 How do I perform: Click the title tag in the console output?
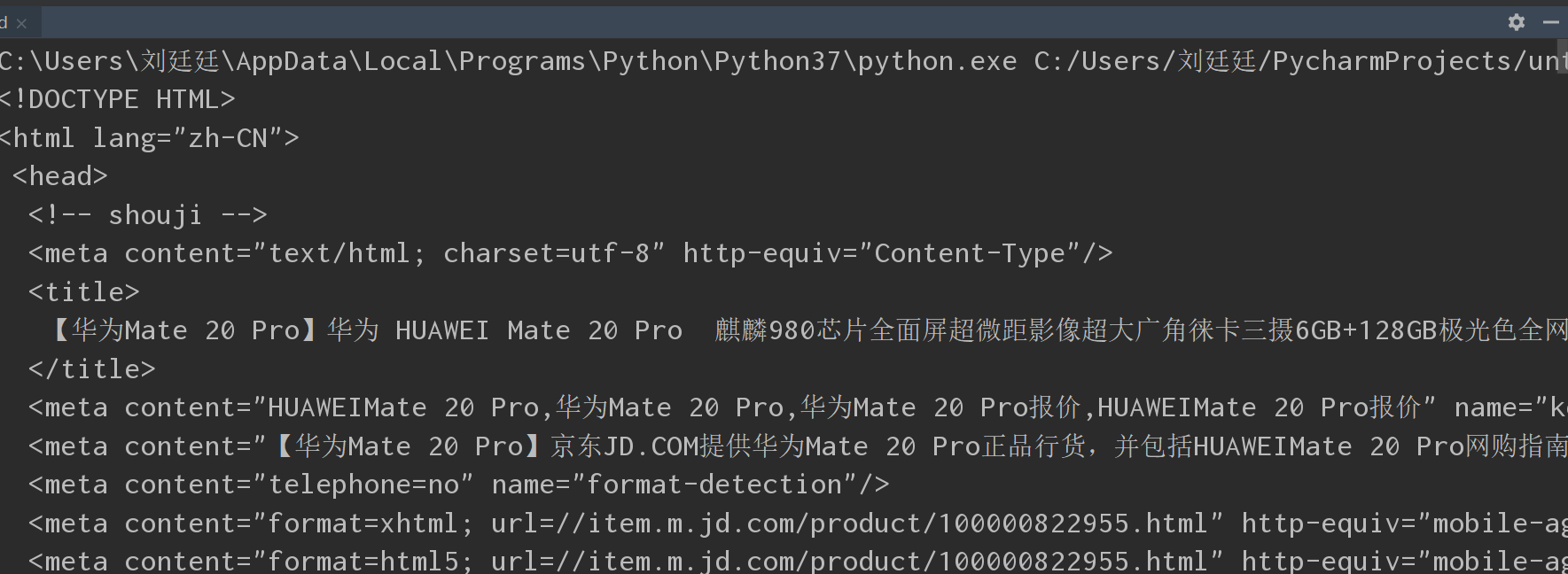coord(82,291)
